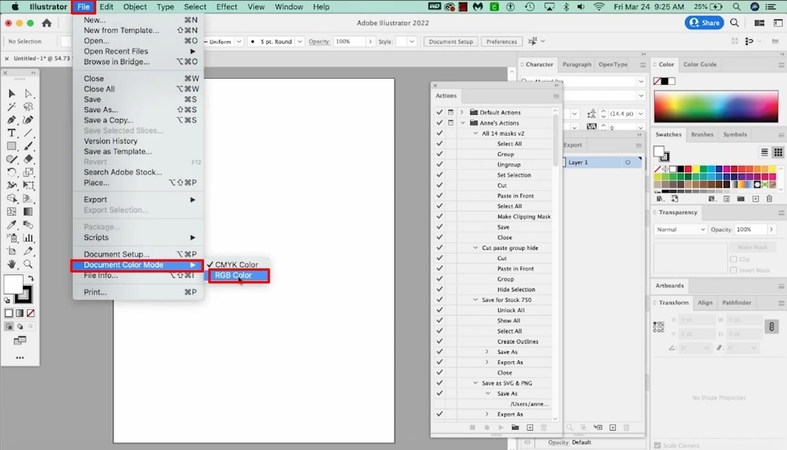Choose the Gradient tool
787x450 pixels.
click(x=28, y=212)
